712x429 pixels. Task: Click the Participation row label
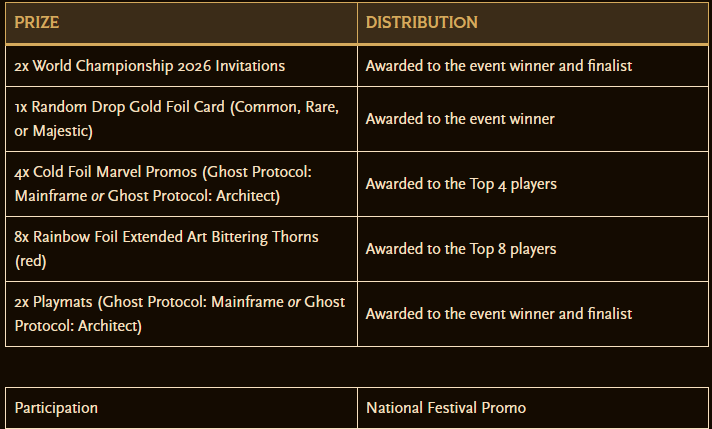56,408
